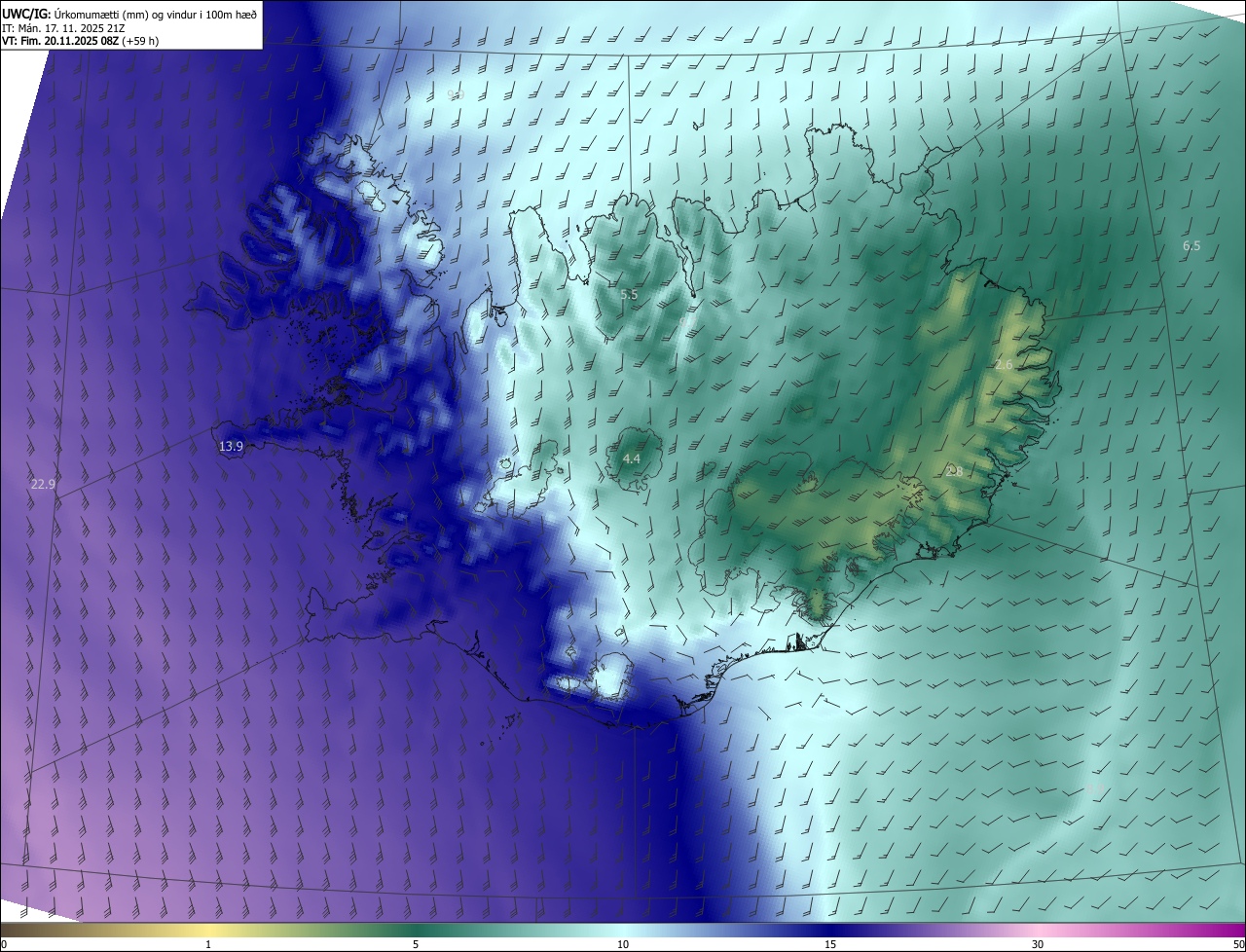Click the faint 8.9 value label

coord(1096,789)
